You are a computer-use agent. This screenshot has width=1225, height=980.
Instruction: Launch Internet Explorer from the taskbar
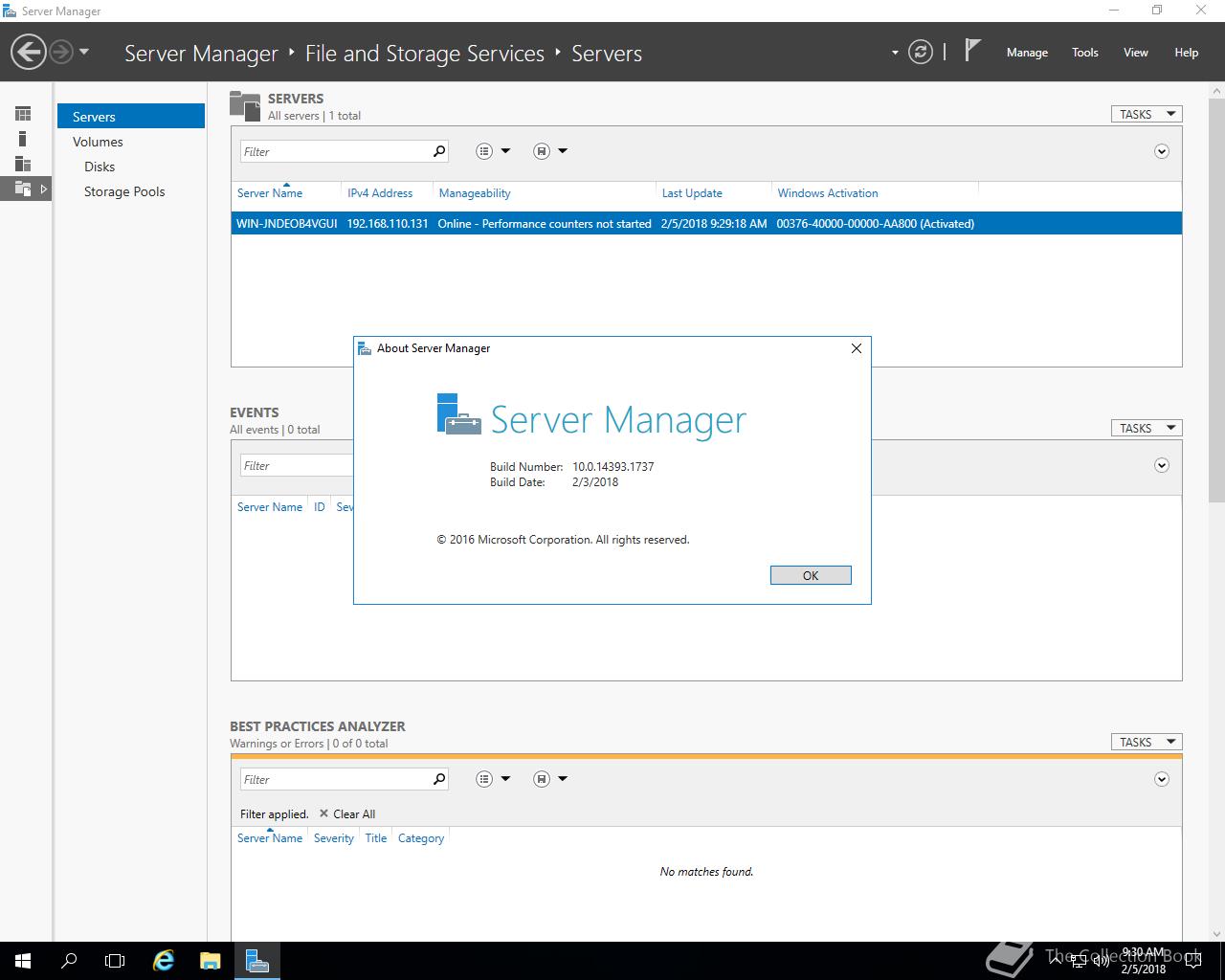(165, 960)
